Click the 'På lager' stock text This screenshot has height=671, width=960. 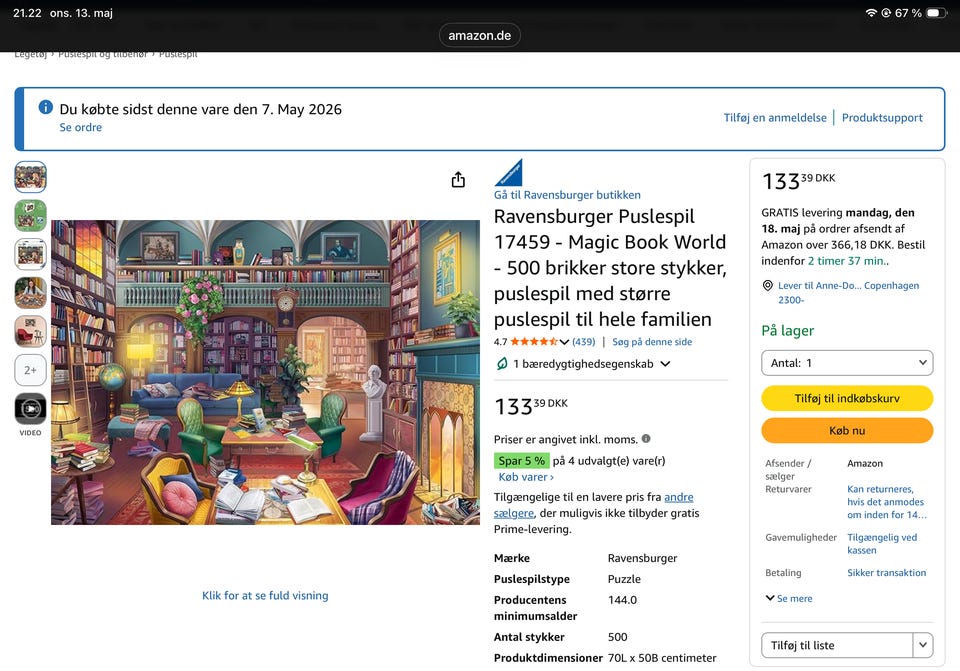point(787,331)
